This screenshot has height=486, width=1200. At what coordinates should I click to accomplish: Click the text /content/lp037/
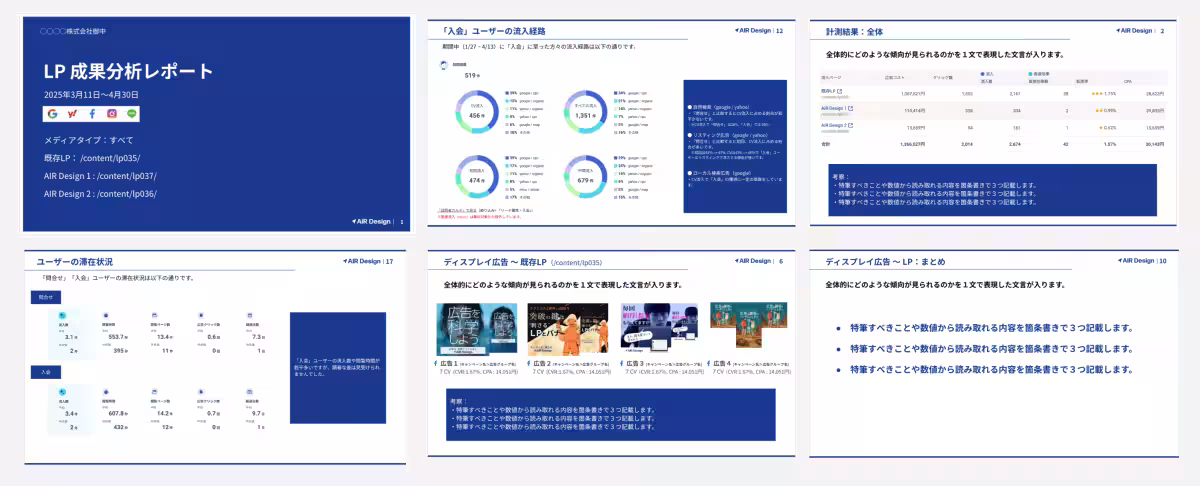(125, 176)
